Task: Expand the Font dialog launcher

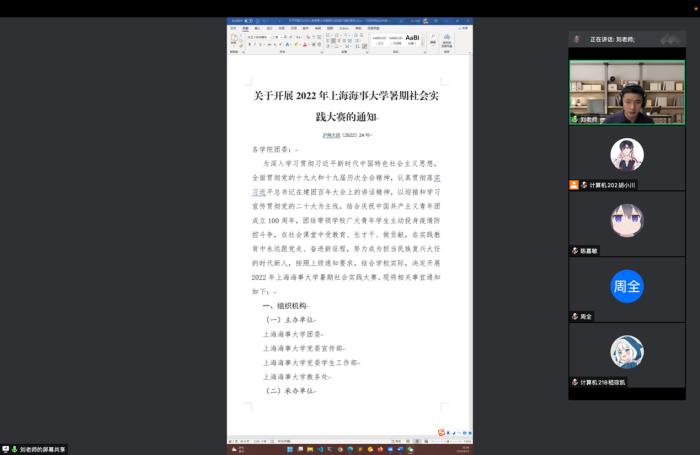Action: point(322,52)
